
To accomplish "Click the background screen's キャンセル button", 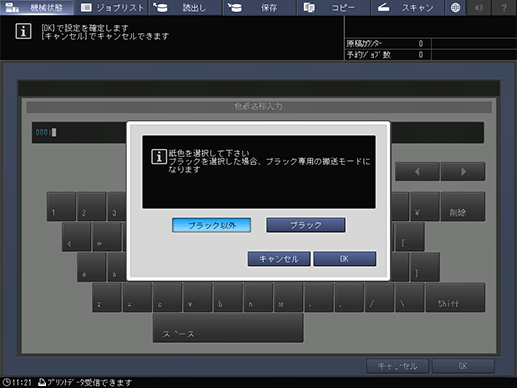I will pos(397,366).
